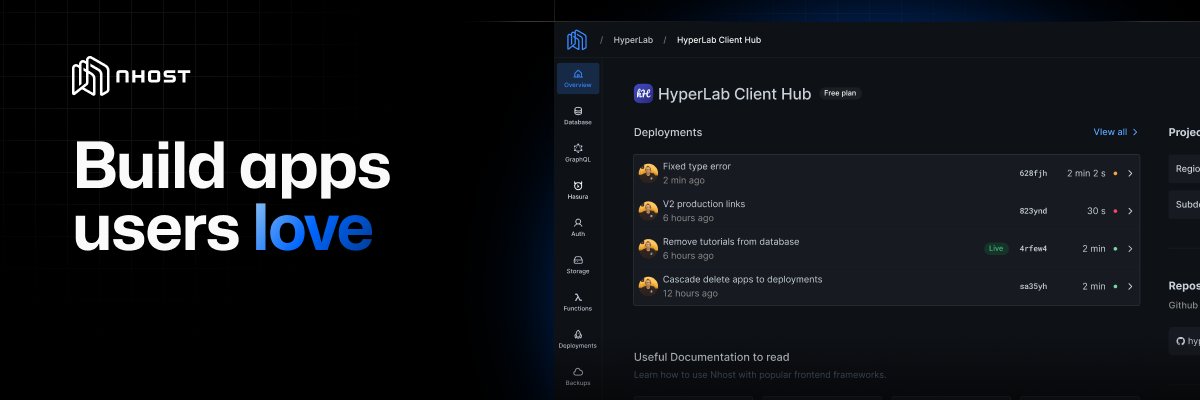Expand Cascade delete apps to deployments chevron
This screenshot has width=1200, height=400.
pyautogui.click(x=1130, y=286)
